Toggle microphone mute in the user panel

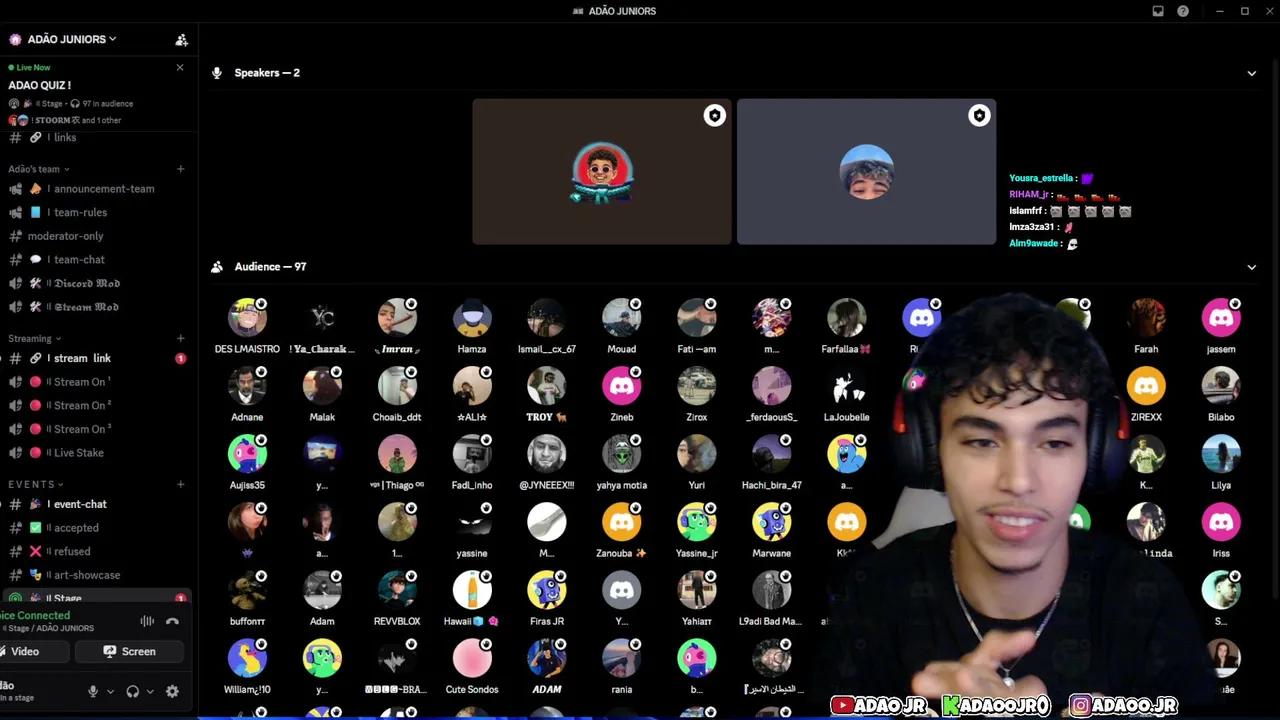(x=93, y=691)
